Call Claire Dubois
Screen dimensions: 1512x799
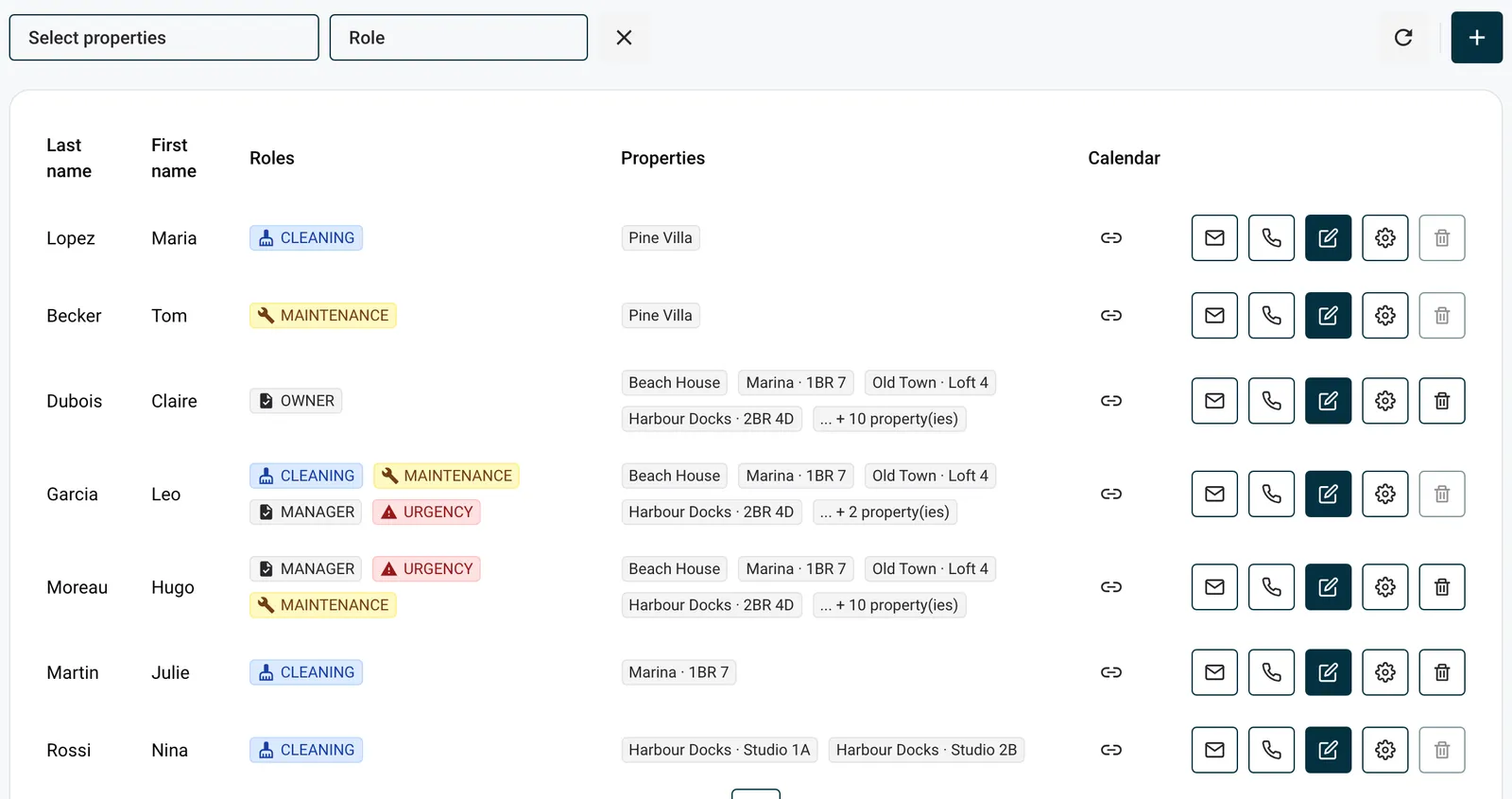coord(1271,401)
